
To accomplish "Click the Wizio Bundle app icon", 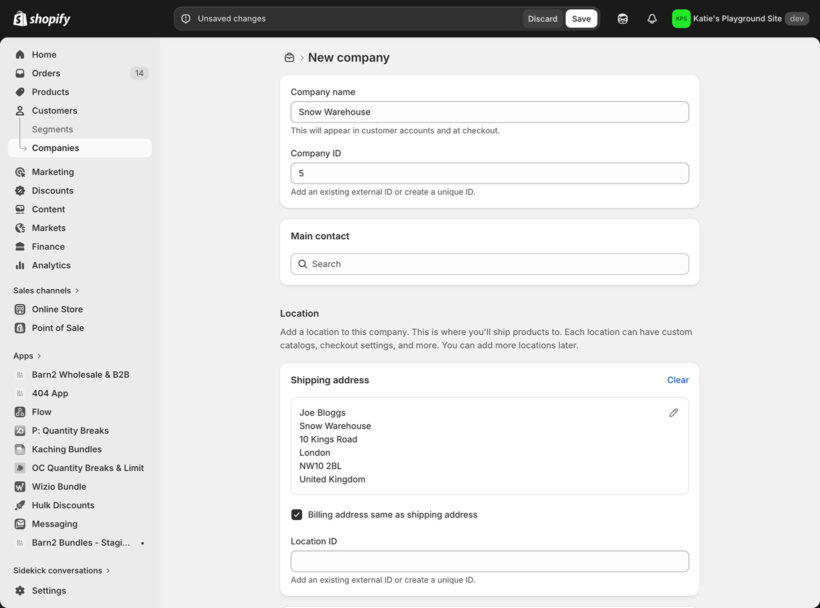I will click(20, 487).
